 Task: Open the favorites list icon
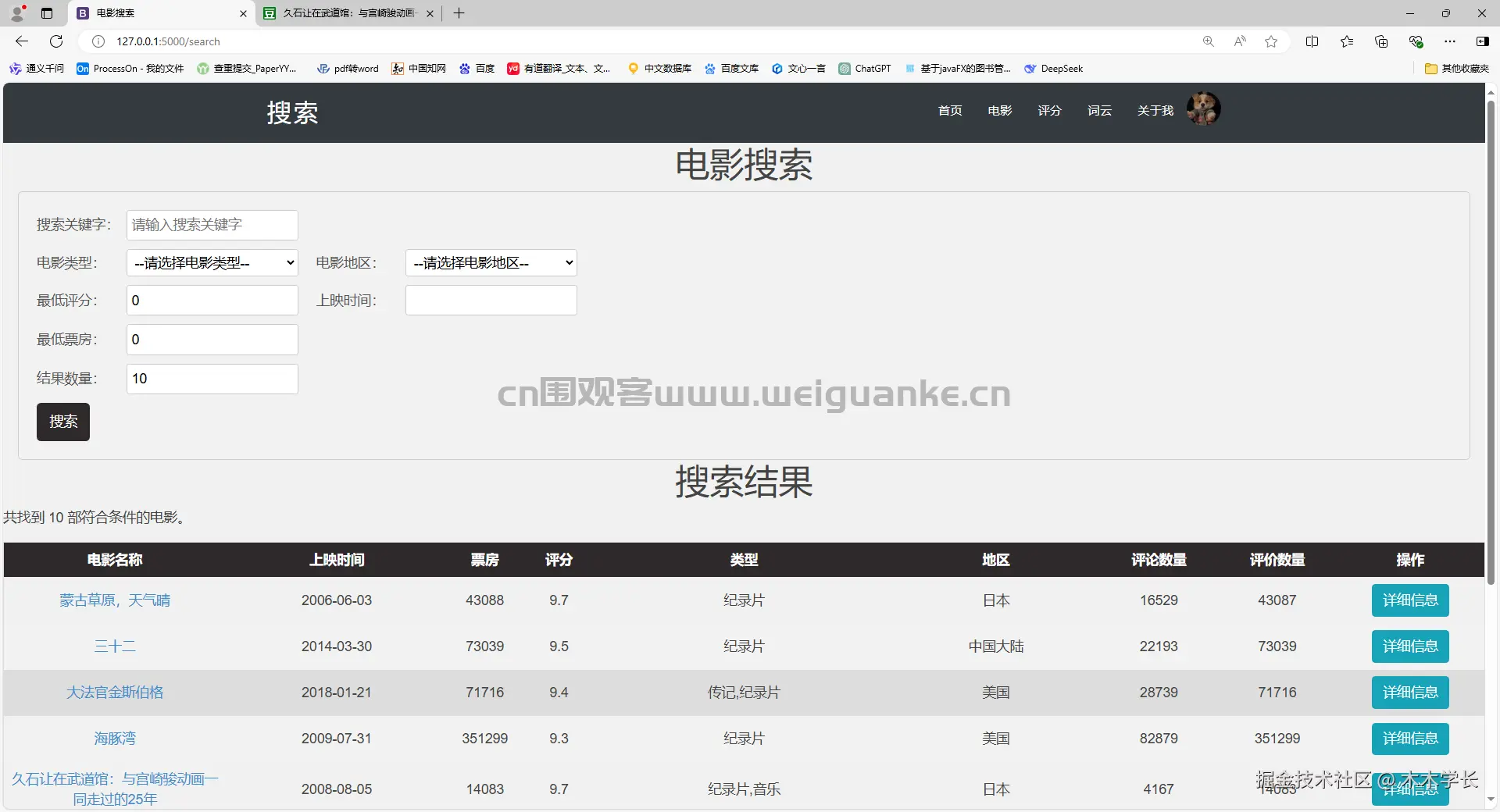tap(1347, 41)
